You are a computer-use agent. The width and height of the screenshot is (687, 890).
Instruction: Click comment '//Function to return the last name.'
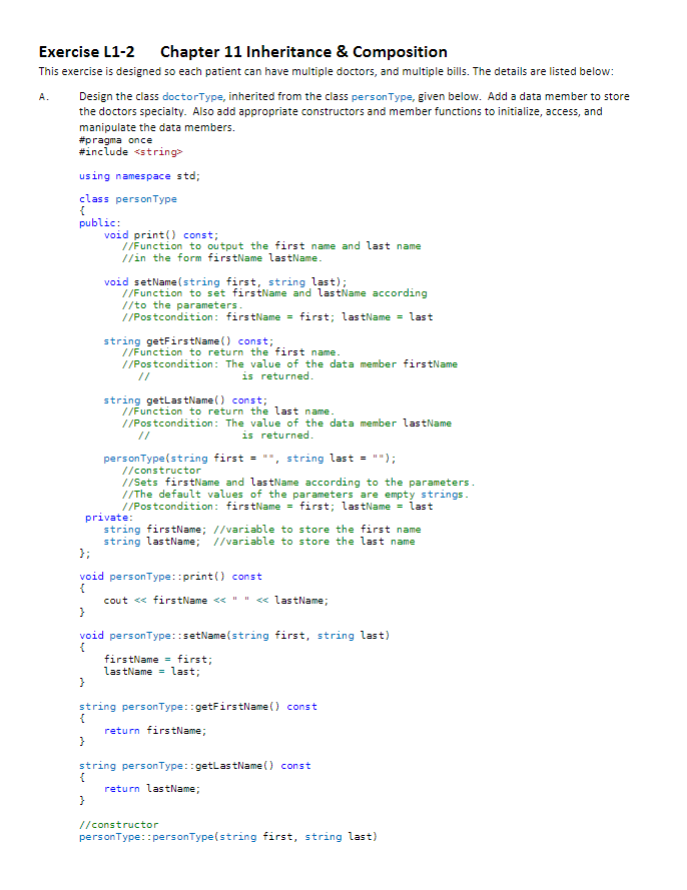coord(228,412)
